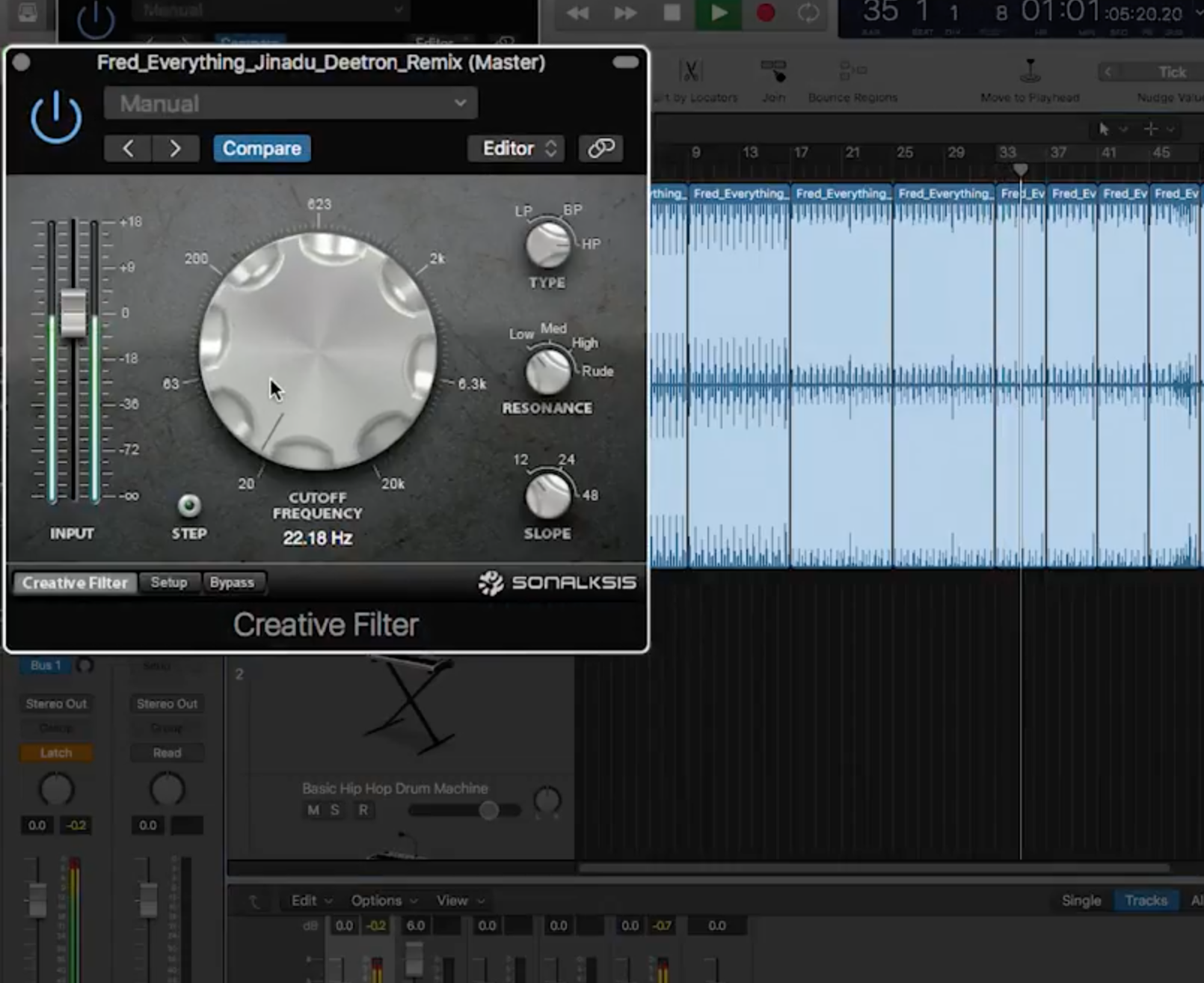Click the cutoff frequency big knob
The height and width of the screenshot is (983, 1204).
point(318,350)
